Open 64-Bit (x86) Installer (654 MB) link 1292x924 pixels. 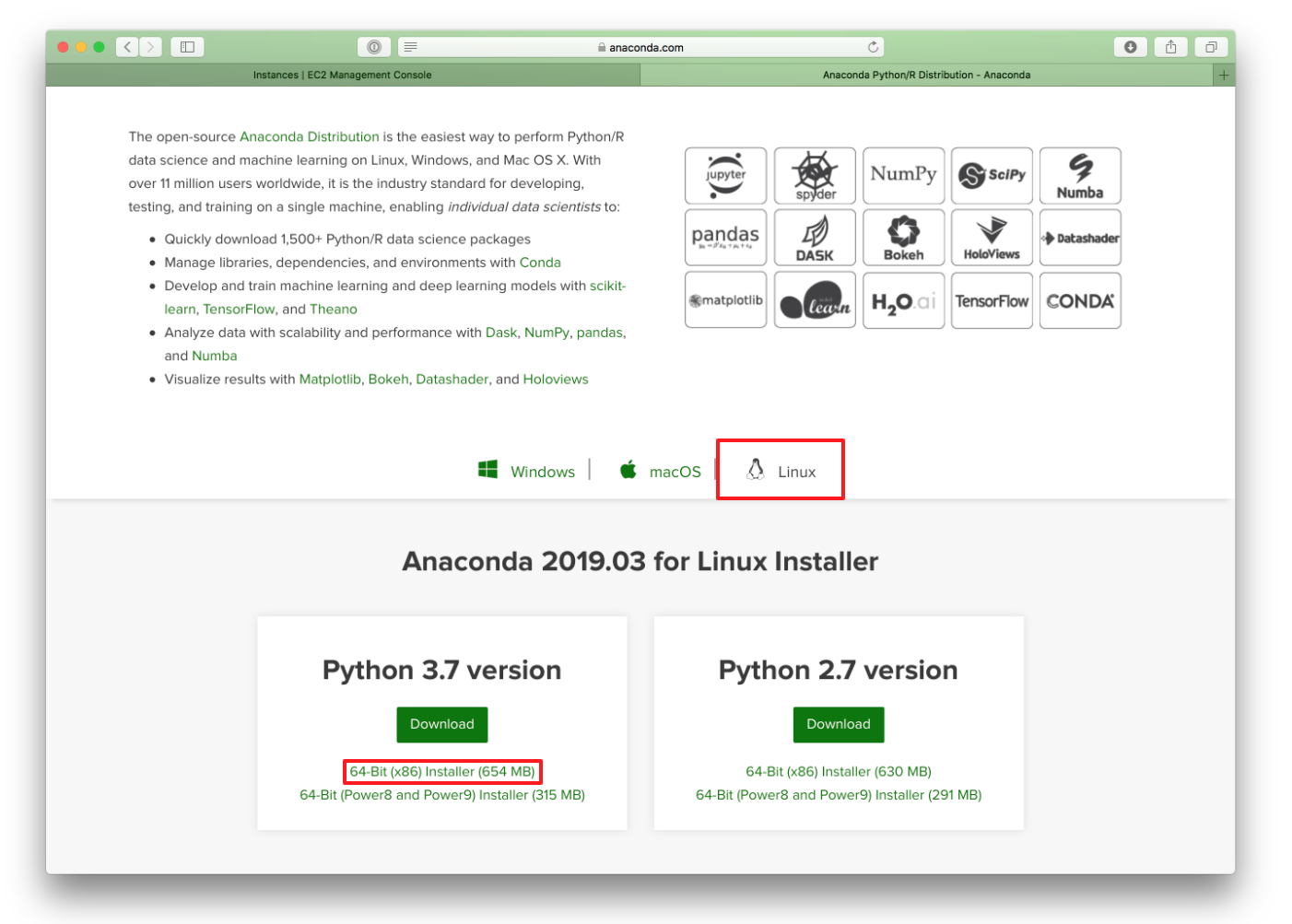[x=442, y=772]
